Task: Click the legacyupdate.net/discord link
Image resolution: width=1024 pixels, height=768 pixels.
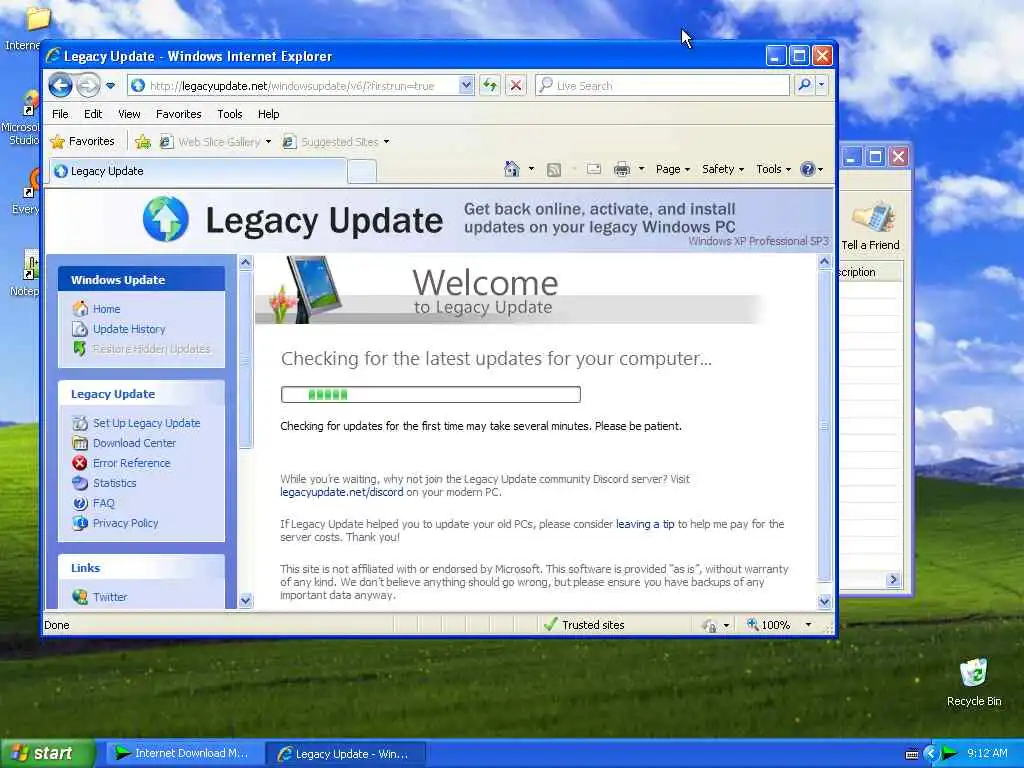Action: [x=342, y=492]
